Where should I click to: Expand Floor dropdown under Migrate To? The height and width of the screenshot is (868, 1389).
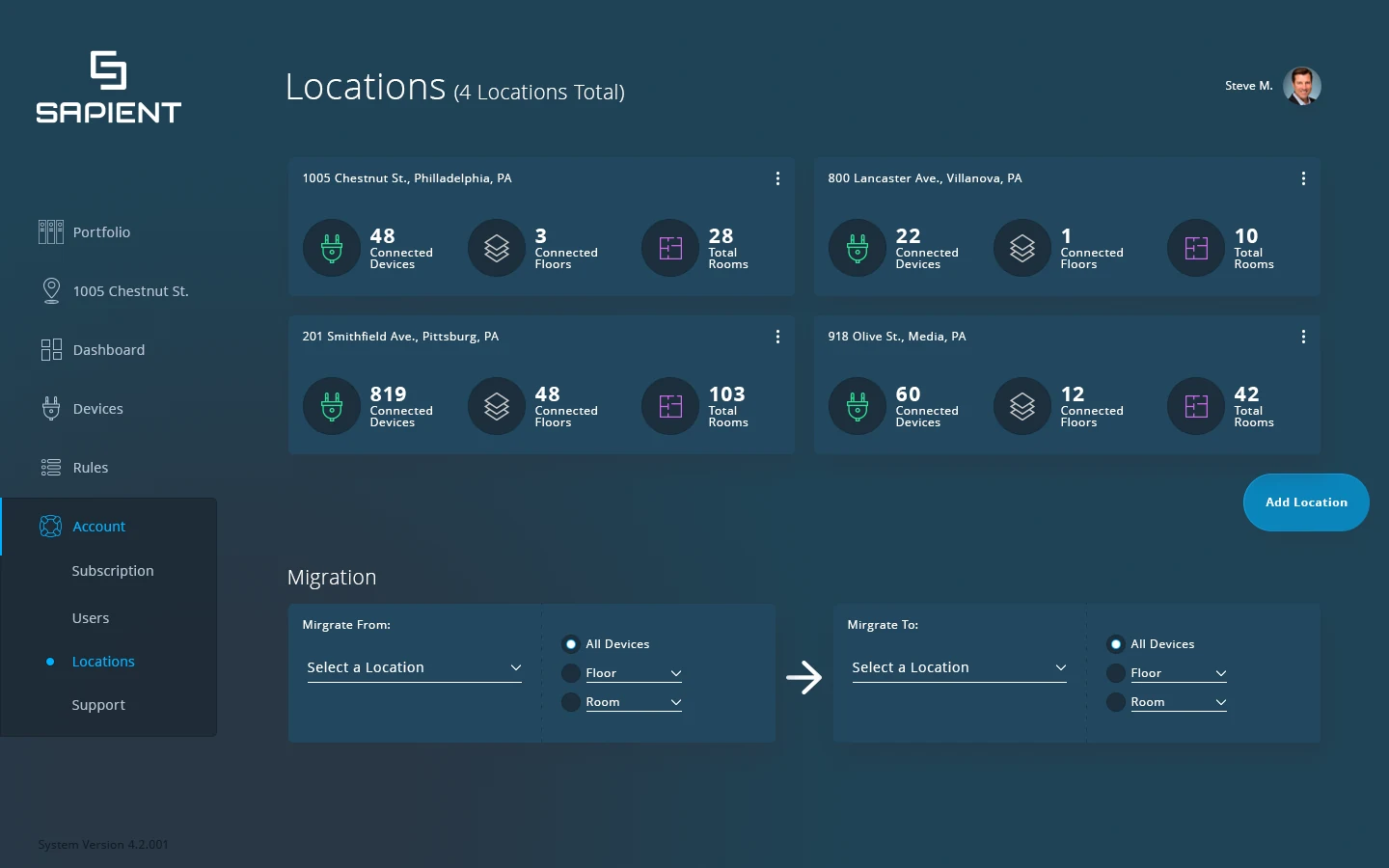click(1179, 673)
